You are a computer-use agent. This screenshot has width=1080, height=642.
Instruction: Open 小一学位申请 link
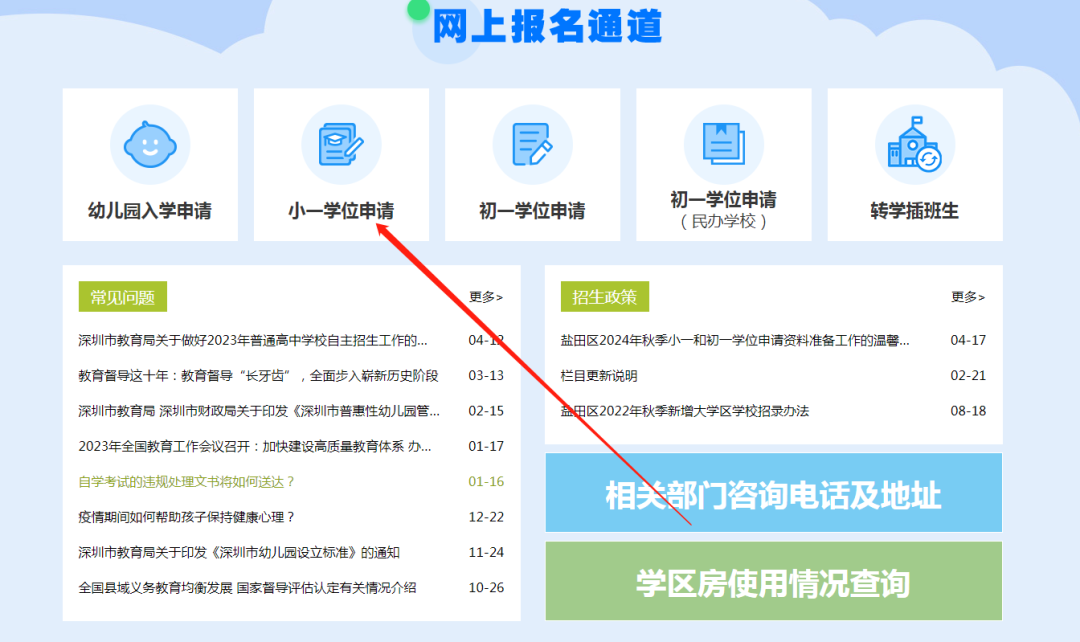pyautogui.click(x=341, y=211)
